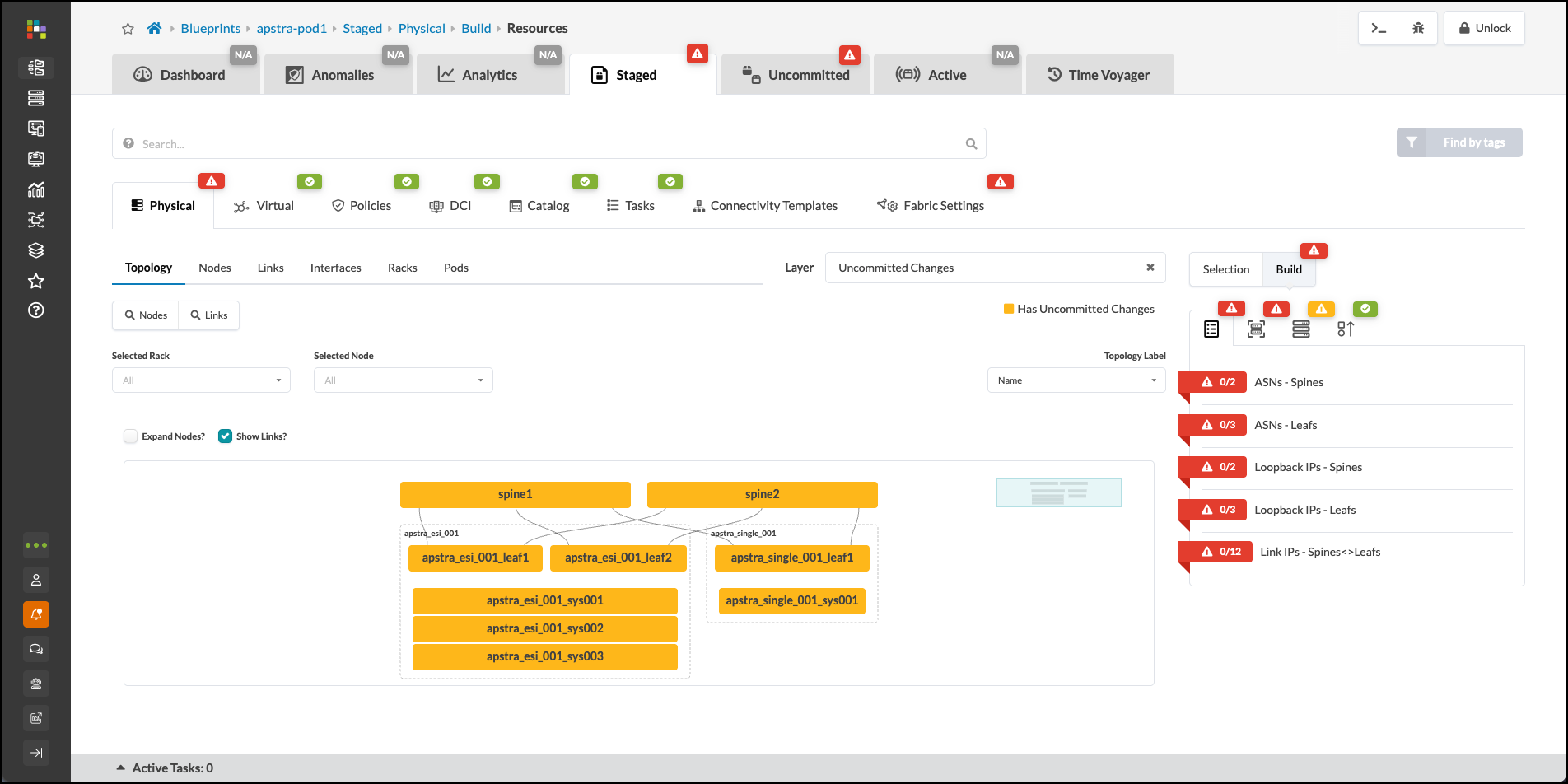Click the topology minimap thumbnail

click(1058, 492)
